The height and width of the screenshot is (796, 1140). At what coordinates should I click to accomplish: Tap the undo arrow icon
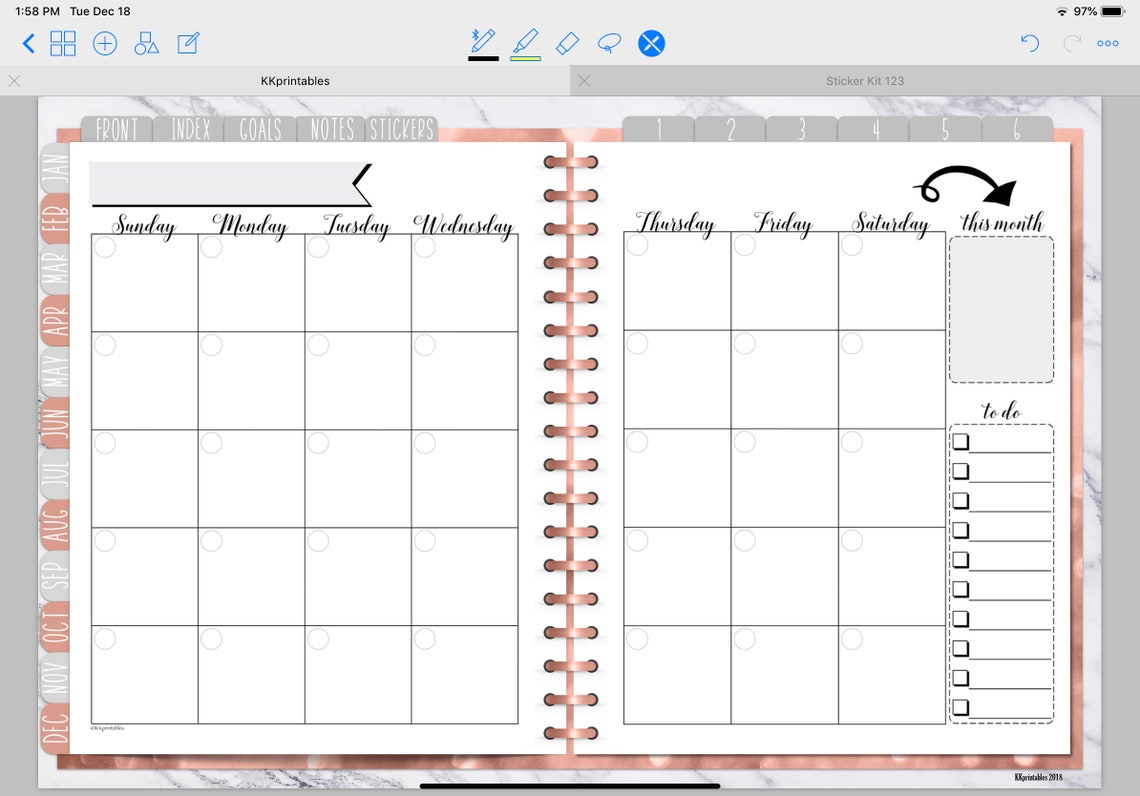tap(1029, 42)
